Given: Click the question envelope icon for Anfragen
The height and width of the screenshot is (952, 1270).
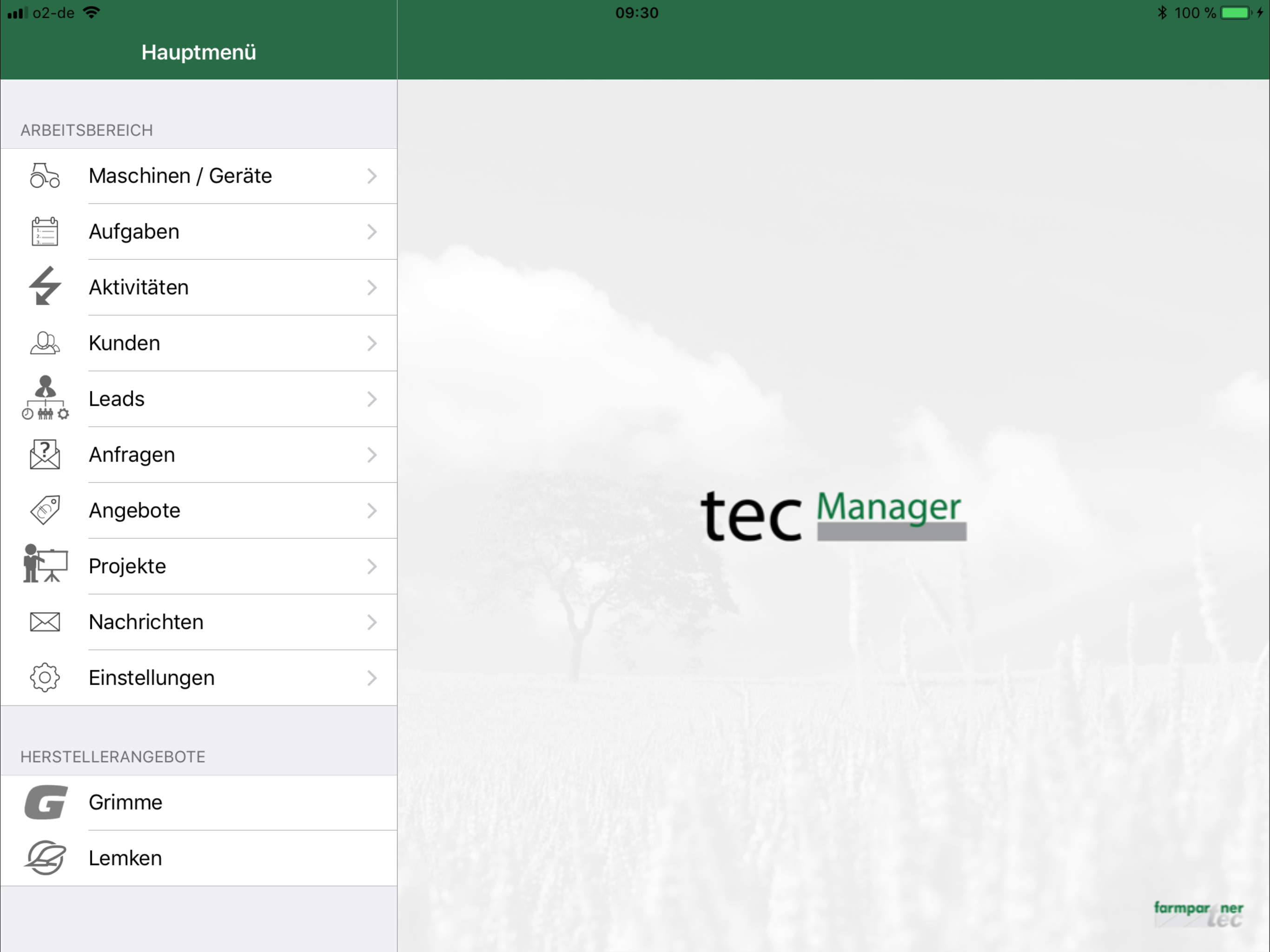Looking at the screenshot, I should tap(45, 454).
